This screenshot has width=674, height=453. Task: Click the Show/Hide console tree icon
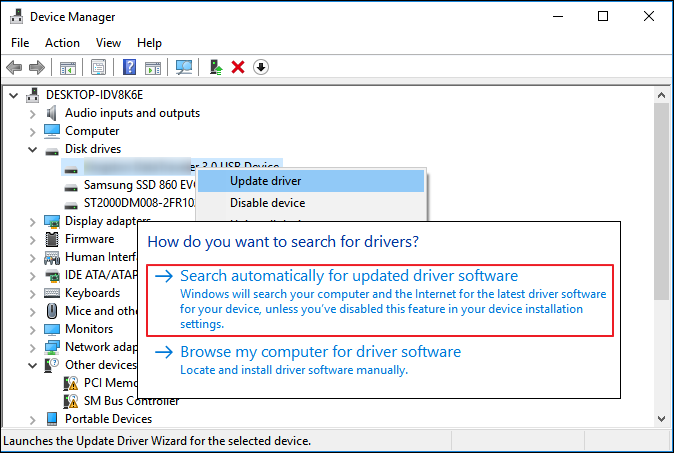pyautogui.click(x=68, y=67)
